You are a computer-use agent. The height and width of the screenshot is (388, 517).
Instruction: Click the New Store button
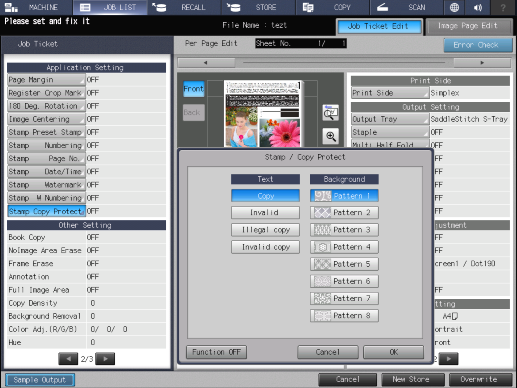tap(413, 380)
